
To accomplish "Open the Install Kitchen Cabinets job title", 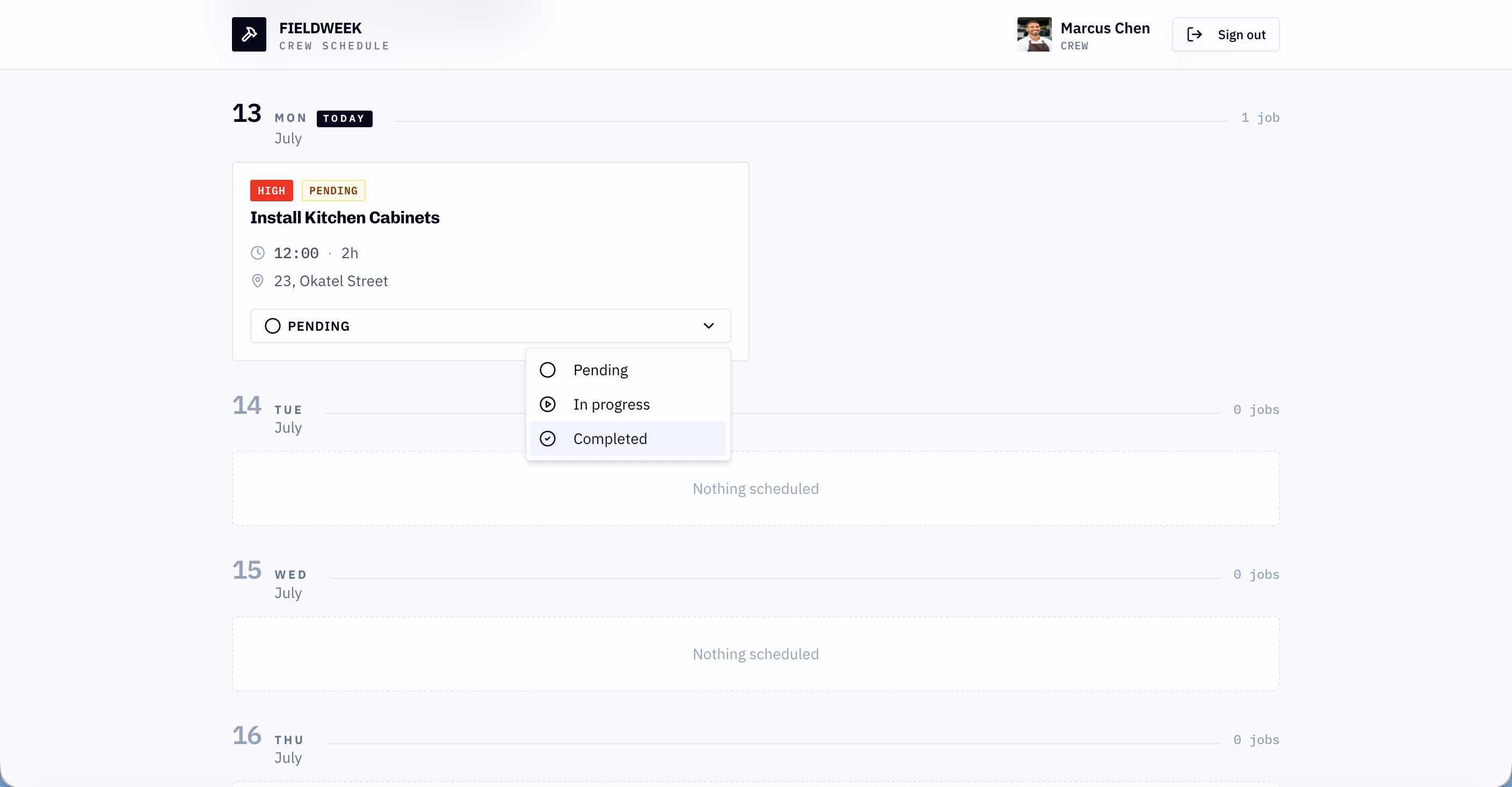I will (x=345, y=218).
